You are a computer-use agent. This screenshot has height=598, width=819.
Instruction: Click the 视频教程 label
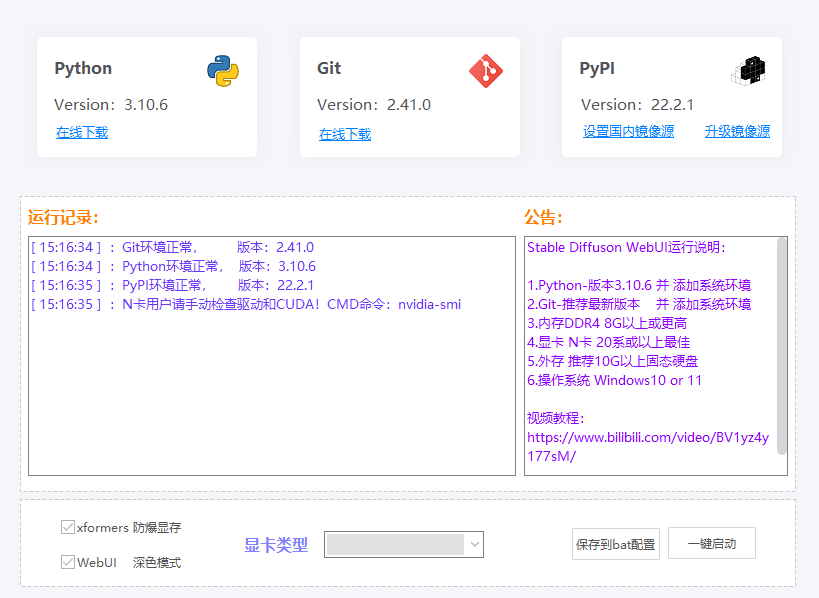556,418
